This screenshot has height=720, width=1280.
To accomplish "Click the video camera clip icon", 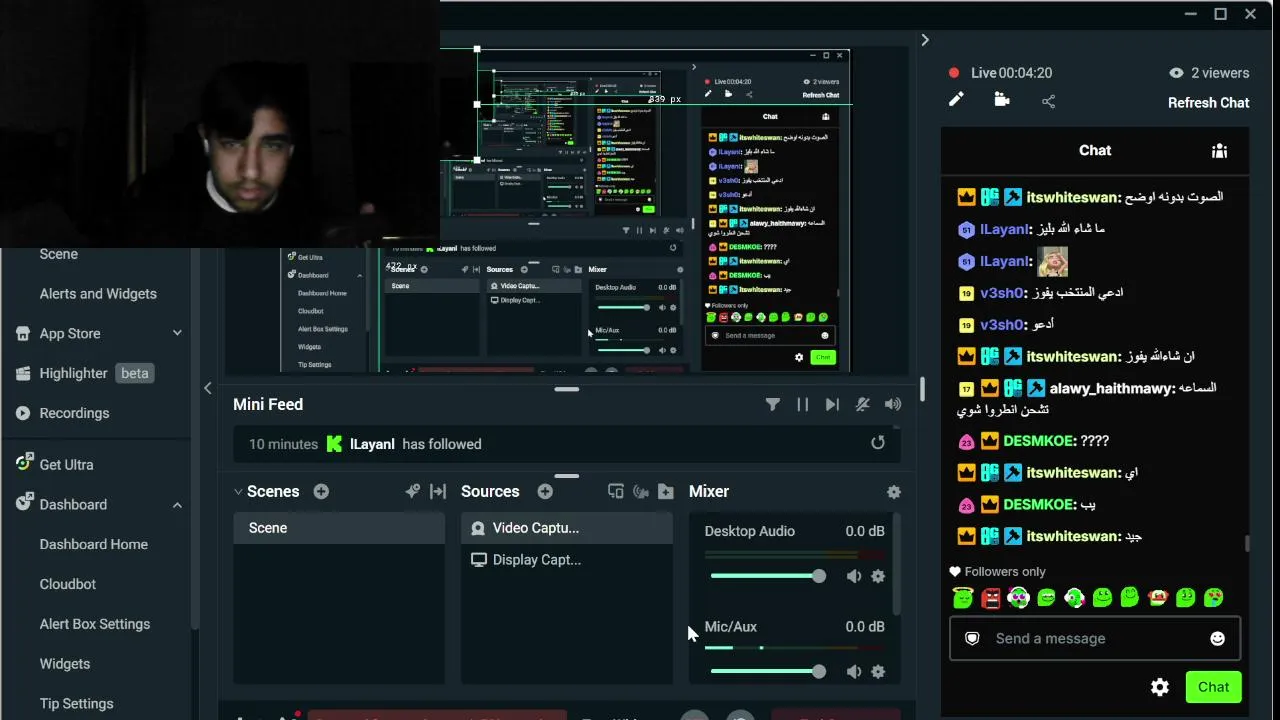I will click(x=1002, y=99).
